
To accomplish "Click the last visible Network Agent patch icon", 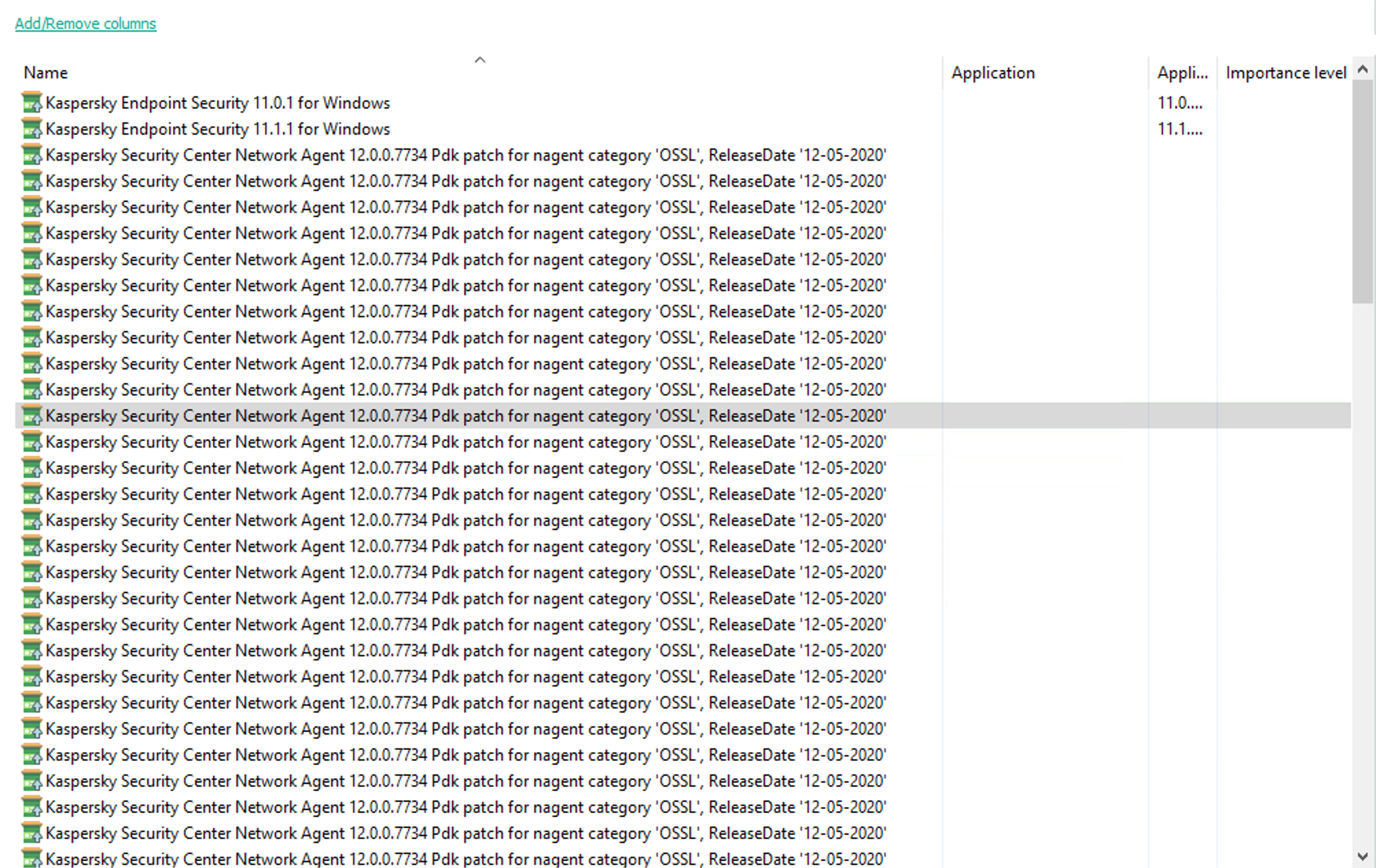I will click(32, 858).
